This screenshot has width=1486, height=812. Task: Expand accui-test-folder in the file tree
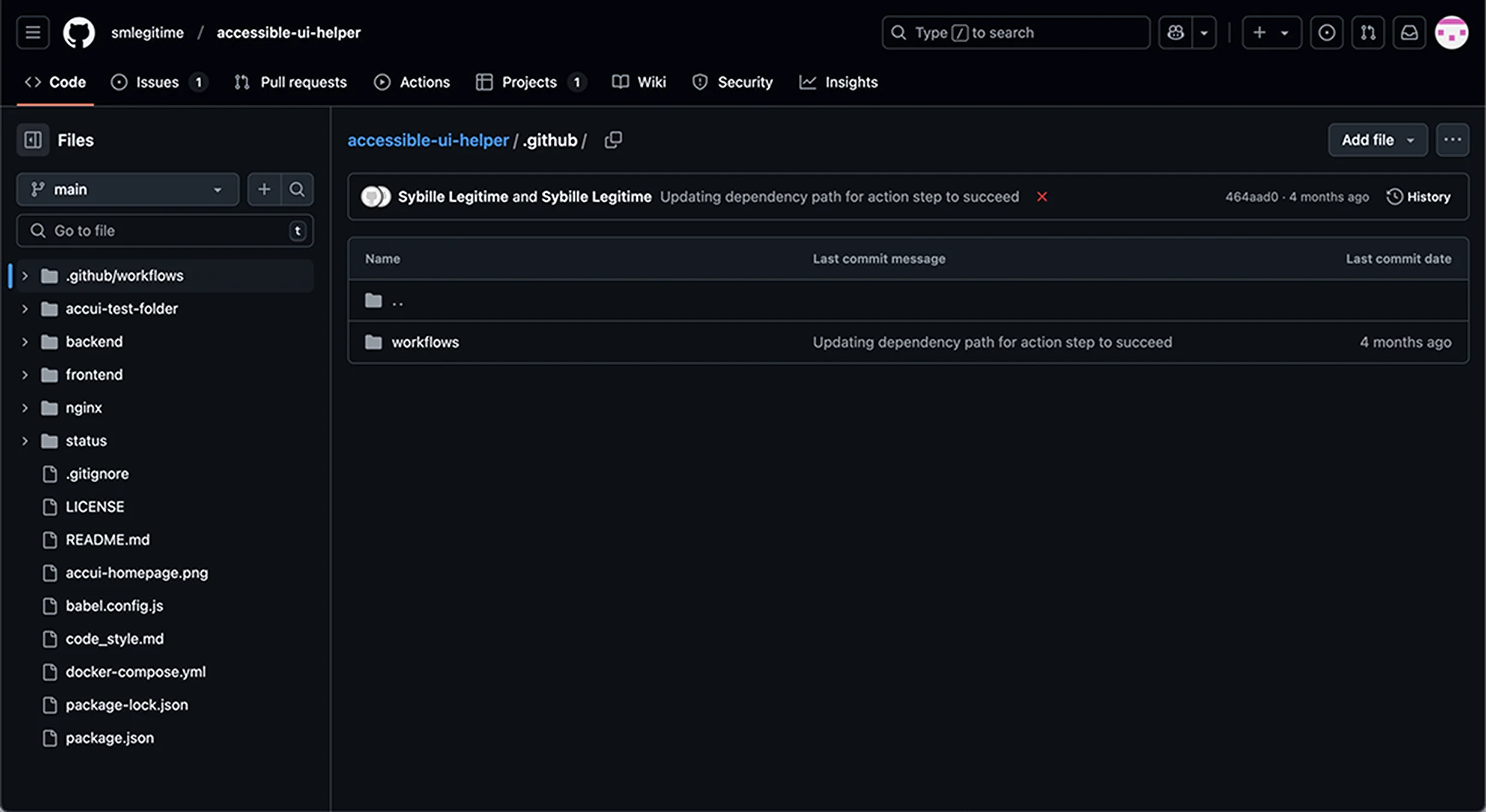[25, 309]
